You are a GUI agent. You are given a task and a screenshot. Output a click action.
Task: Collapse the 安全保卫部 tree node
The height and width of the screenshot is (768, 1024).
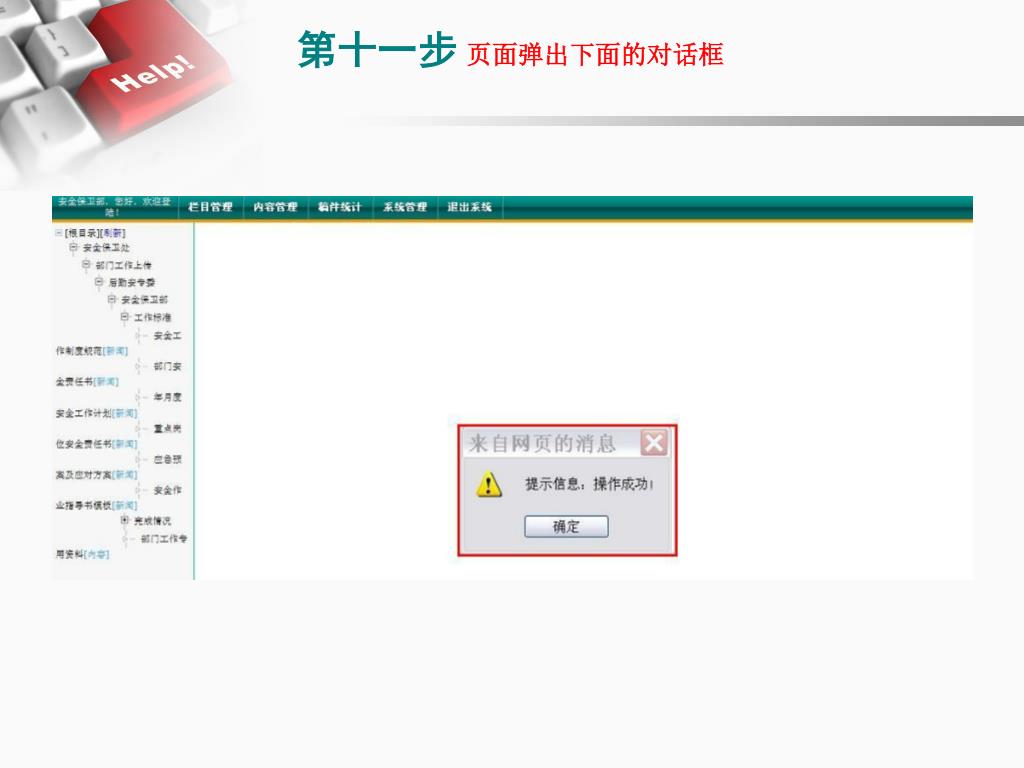point(112,299)
